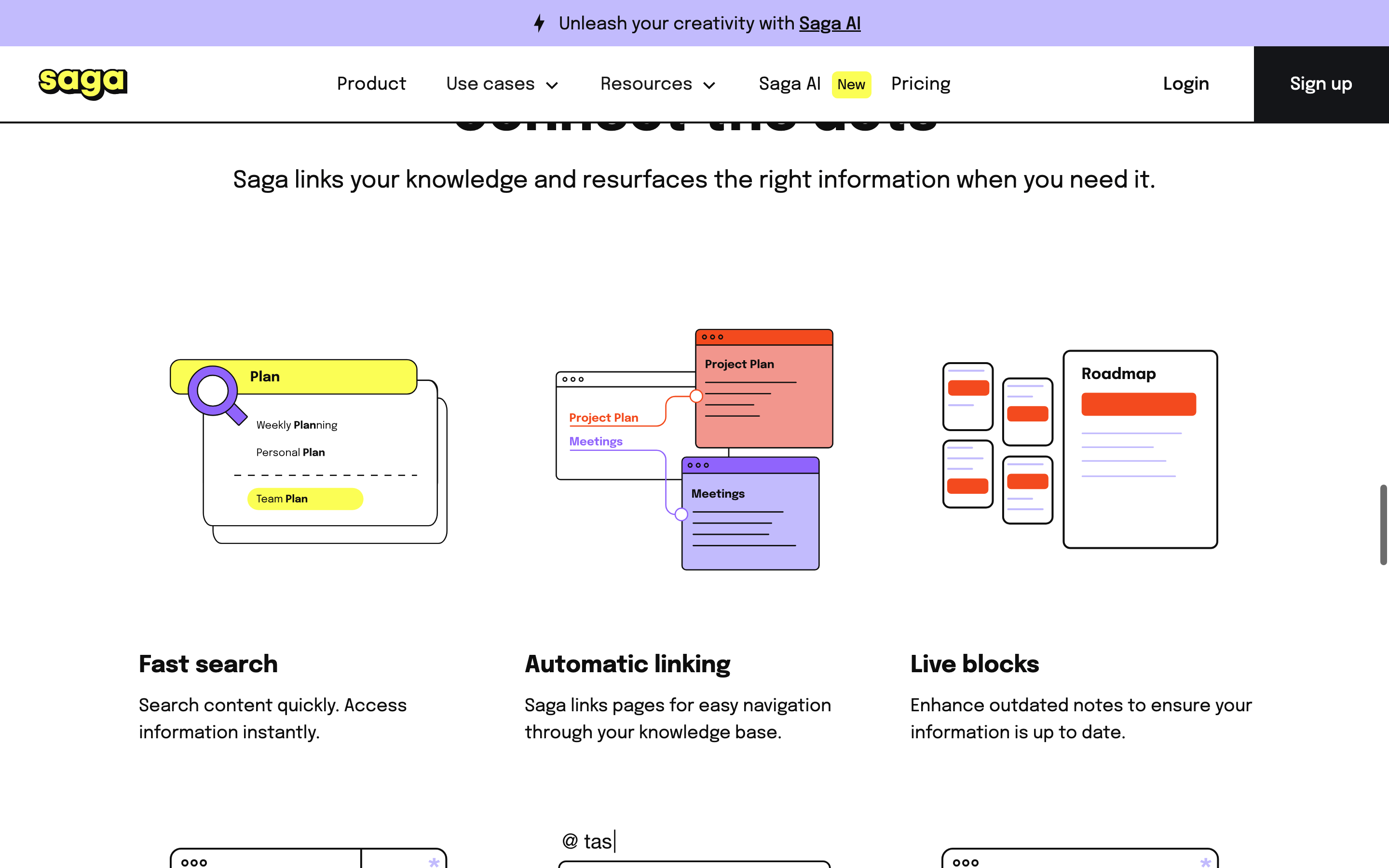The width and height of the screenshot is (1389, 868).
Task: Click the purple Meetings window illustration
Action: tap(749, 514)
